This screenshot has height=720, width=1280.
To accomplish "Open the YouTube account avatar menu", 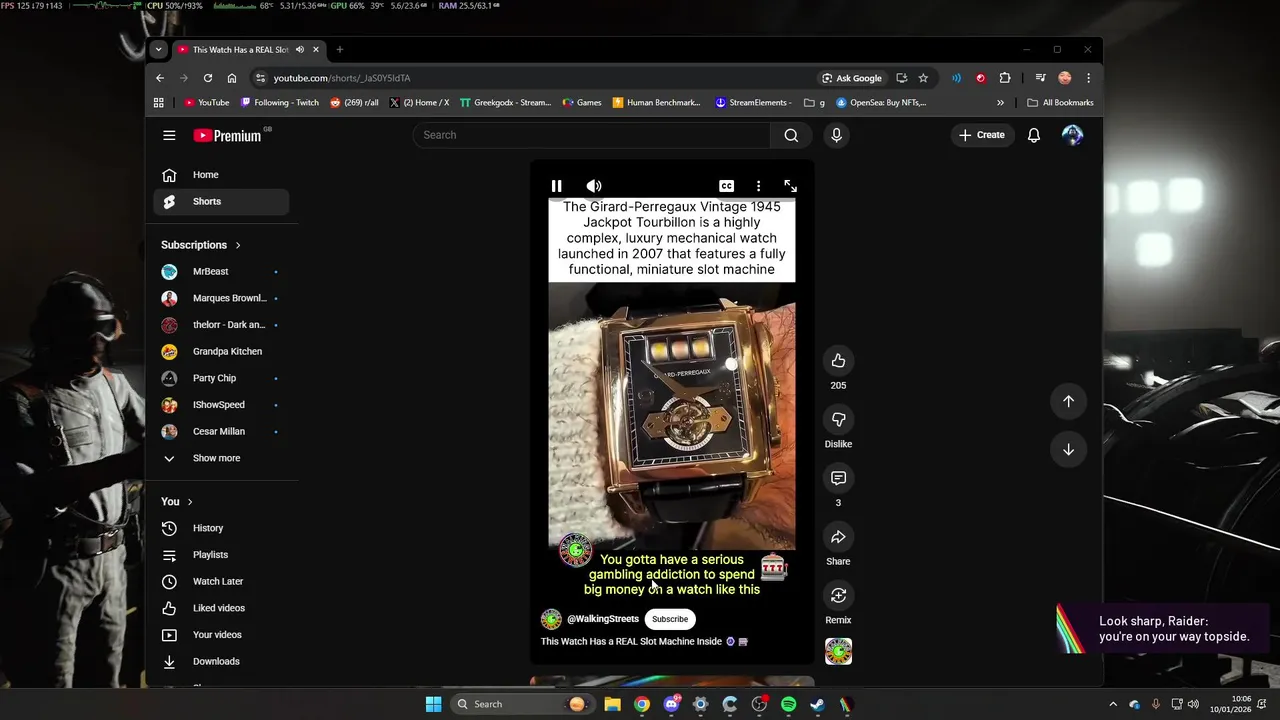I will click(x=1072, y=135).
